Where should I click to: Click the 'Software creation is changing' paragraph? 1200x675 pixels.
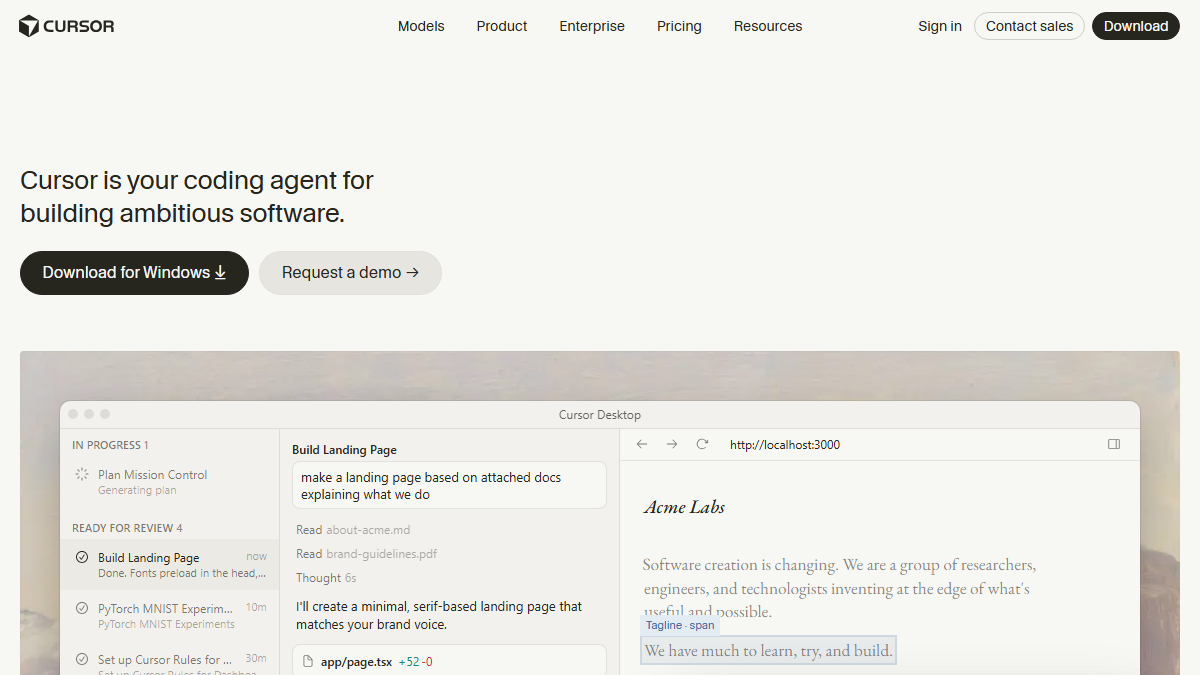pos(840,588)
